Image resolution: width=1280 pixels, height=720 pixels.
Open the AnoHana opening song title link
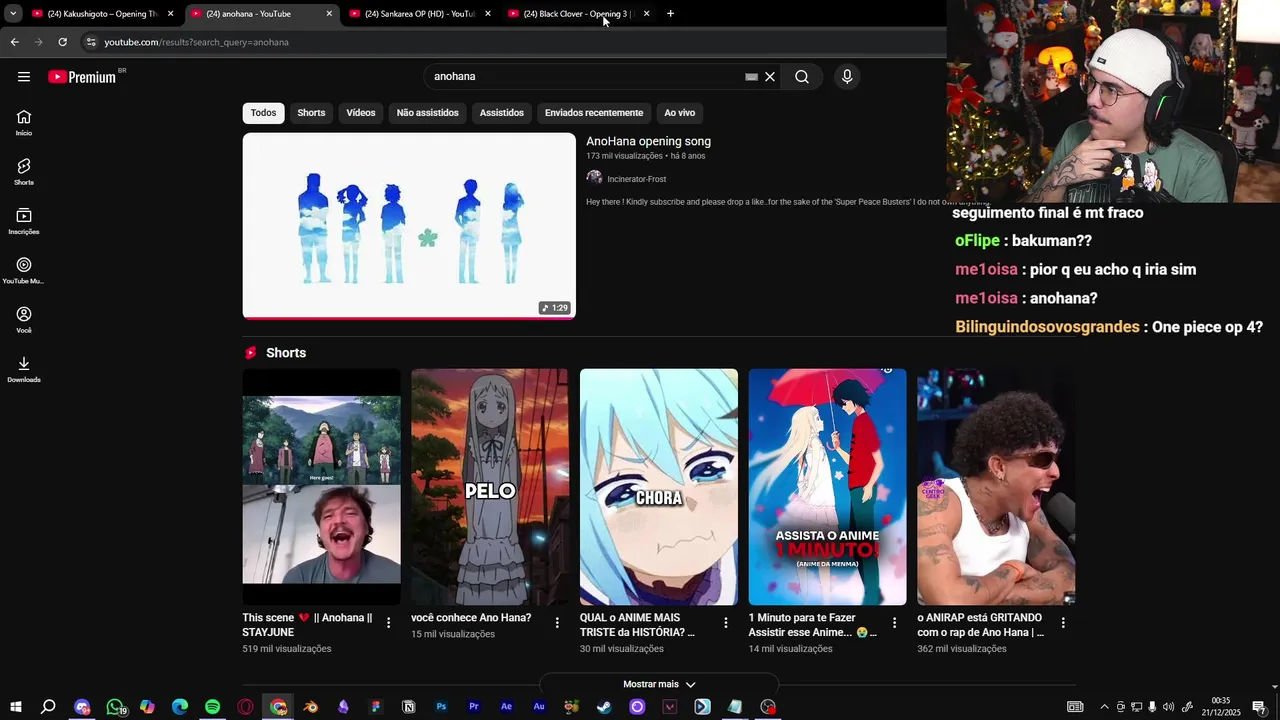click(x=648, y=141)
